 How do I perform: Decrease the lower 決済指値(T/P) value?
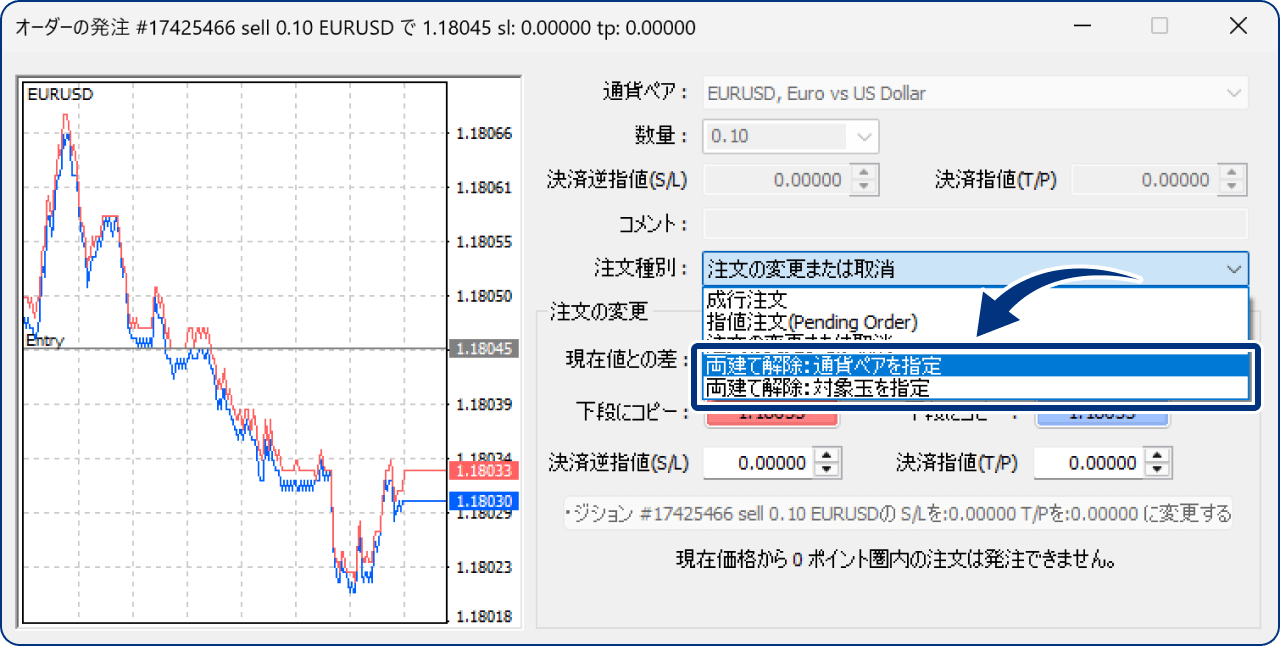coord(1157,468)
